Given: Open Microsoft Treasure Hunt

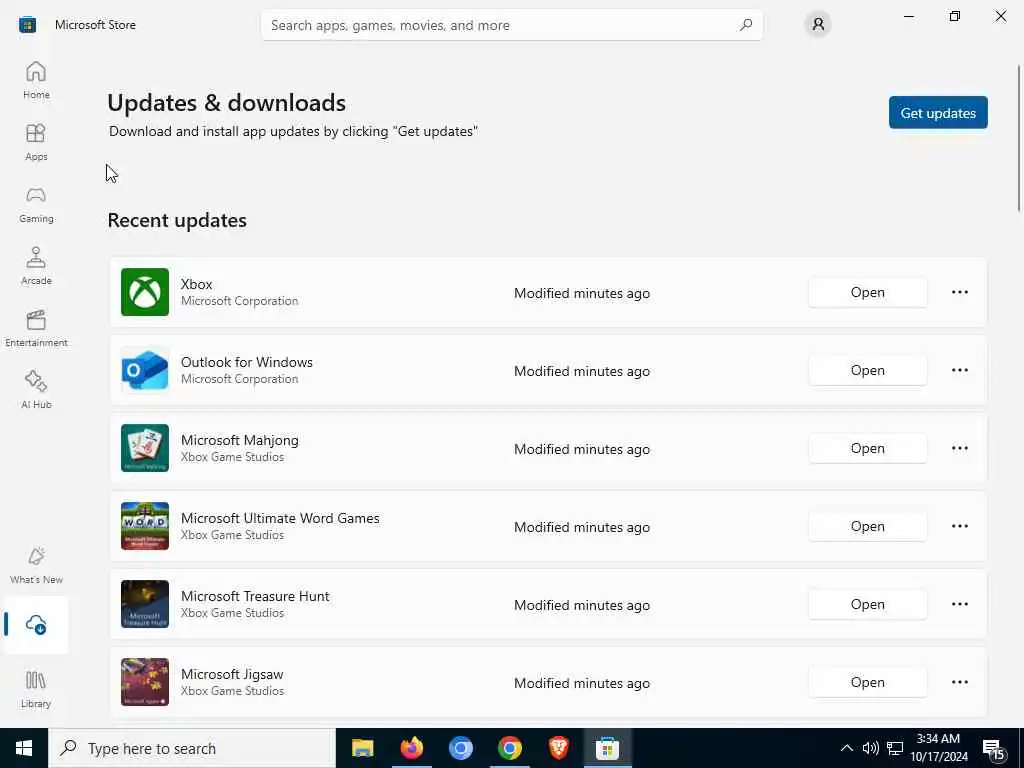Looking at the screenshot, I should tap(867, 604).
